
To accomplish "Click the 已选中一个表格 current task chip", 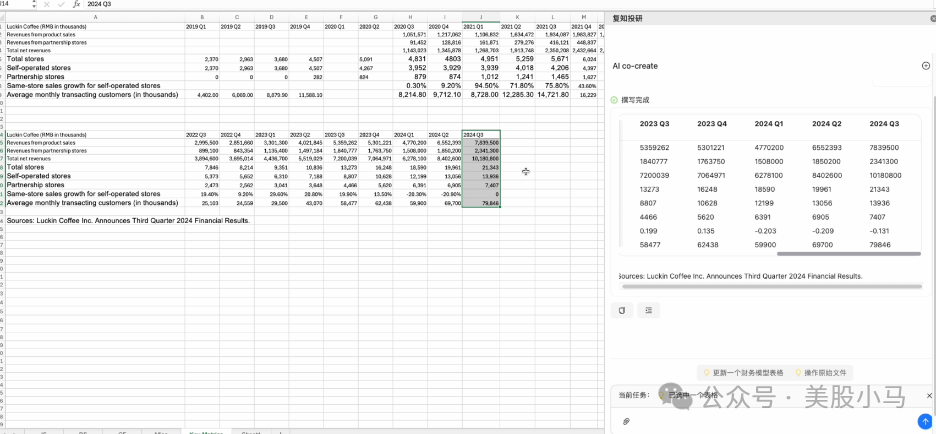I will [x=688, y=395].
